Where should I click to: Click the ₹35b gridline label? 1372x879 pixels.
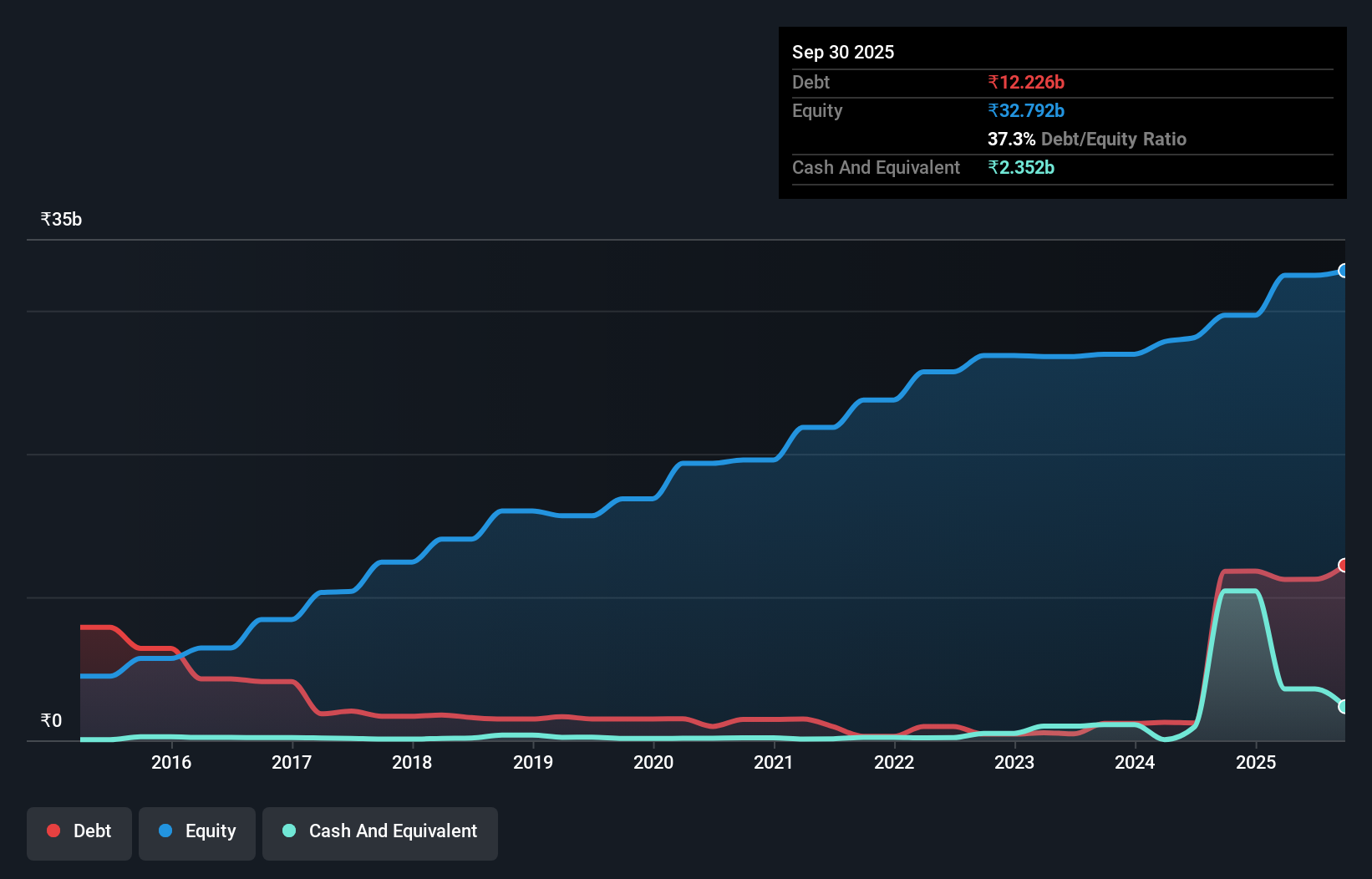pos(60,218)
